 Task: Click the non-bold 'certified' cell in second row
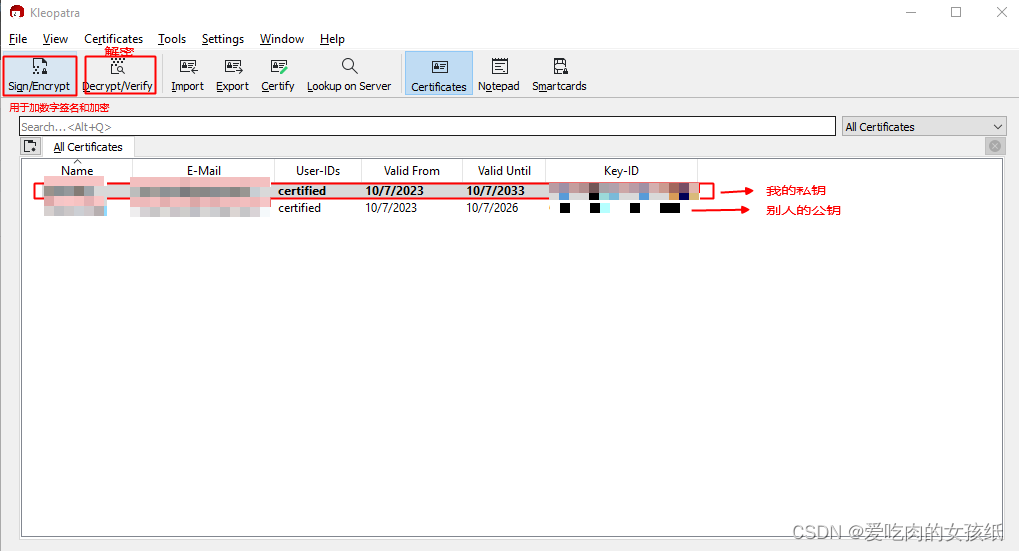click(300, 208)
